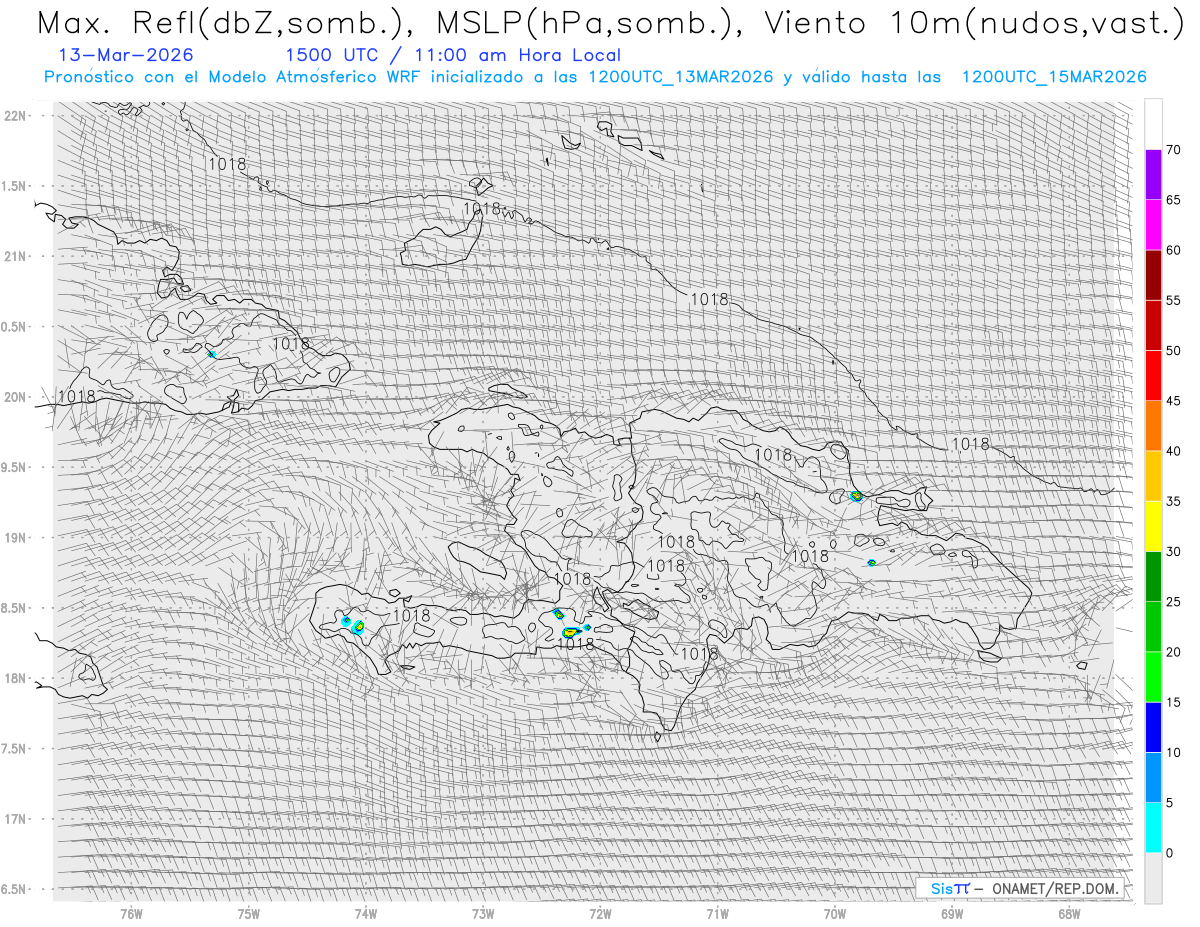Image resolution: width=1200 pixels, height=927 pixels.
Task: Click the '70' value on the colorbar
Action: [x=1174, y=150]
